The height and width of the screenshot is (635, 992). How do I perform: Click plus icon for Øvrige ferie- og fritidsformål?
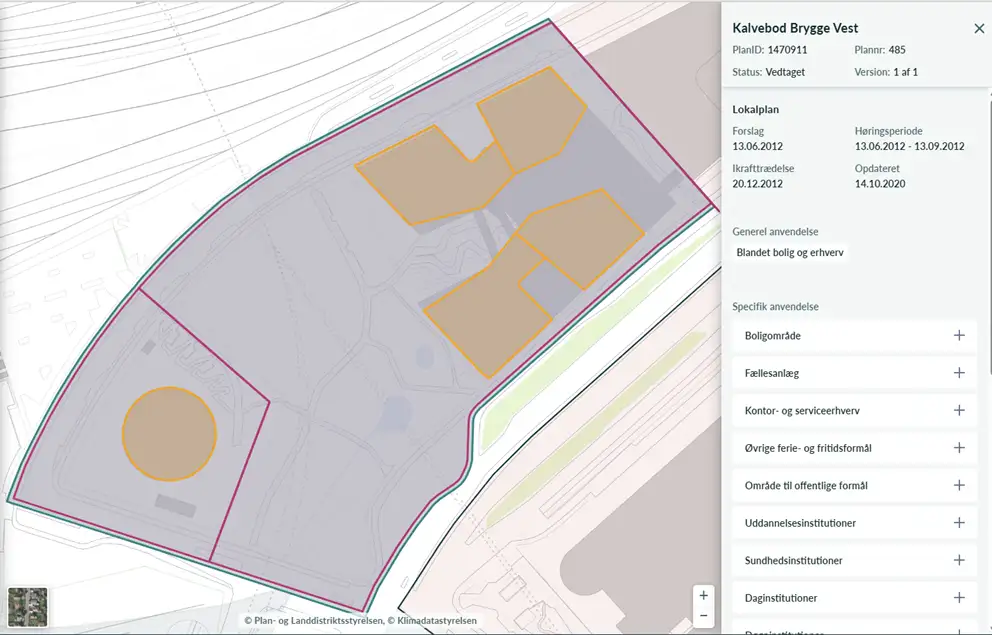click(958, 448)
